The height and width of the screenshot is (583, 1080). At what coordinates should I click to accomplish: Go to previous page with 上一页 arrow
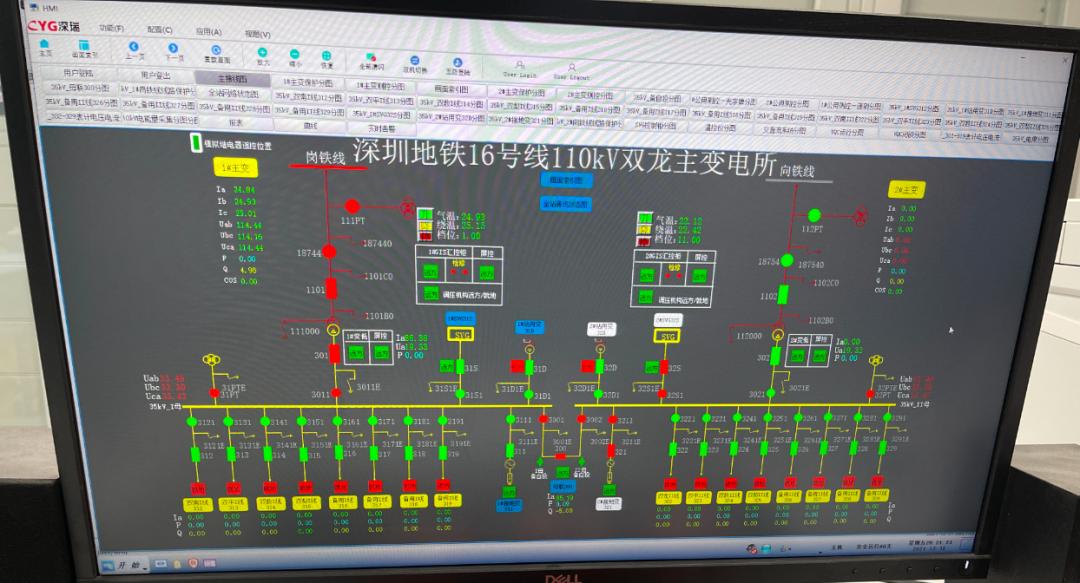(134, 49)
